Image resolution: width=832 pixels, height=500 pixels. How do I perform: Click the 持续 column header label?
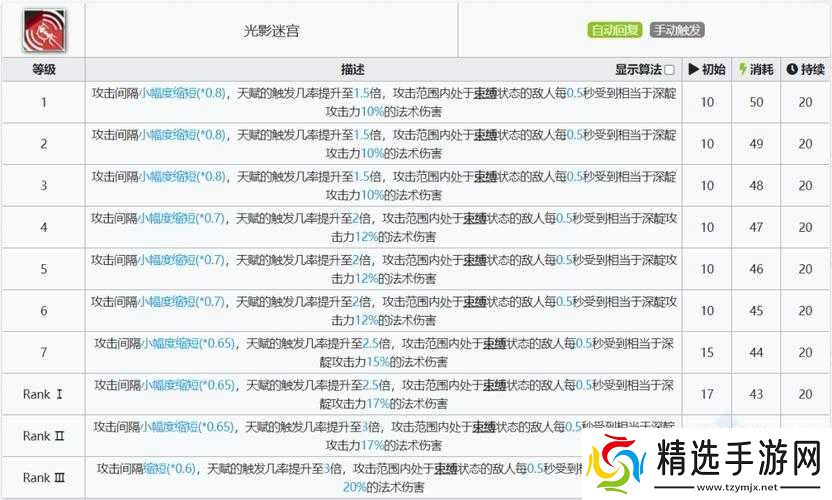click(x=812, y=69)
